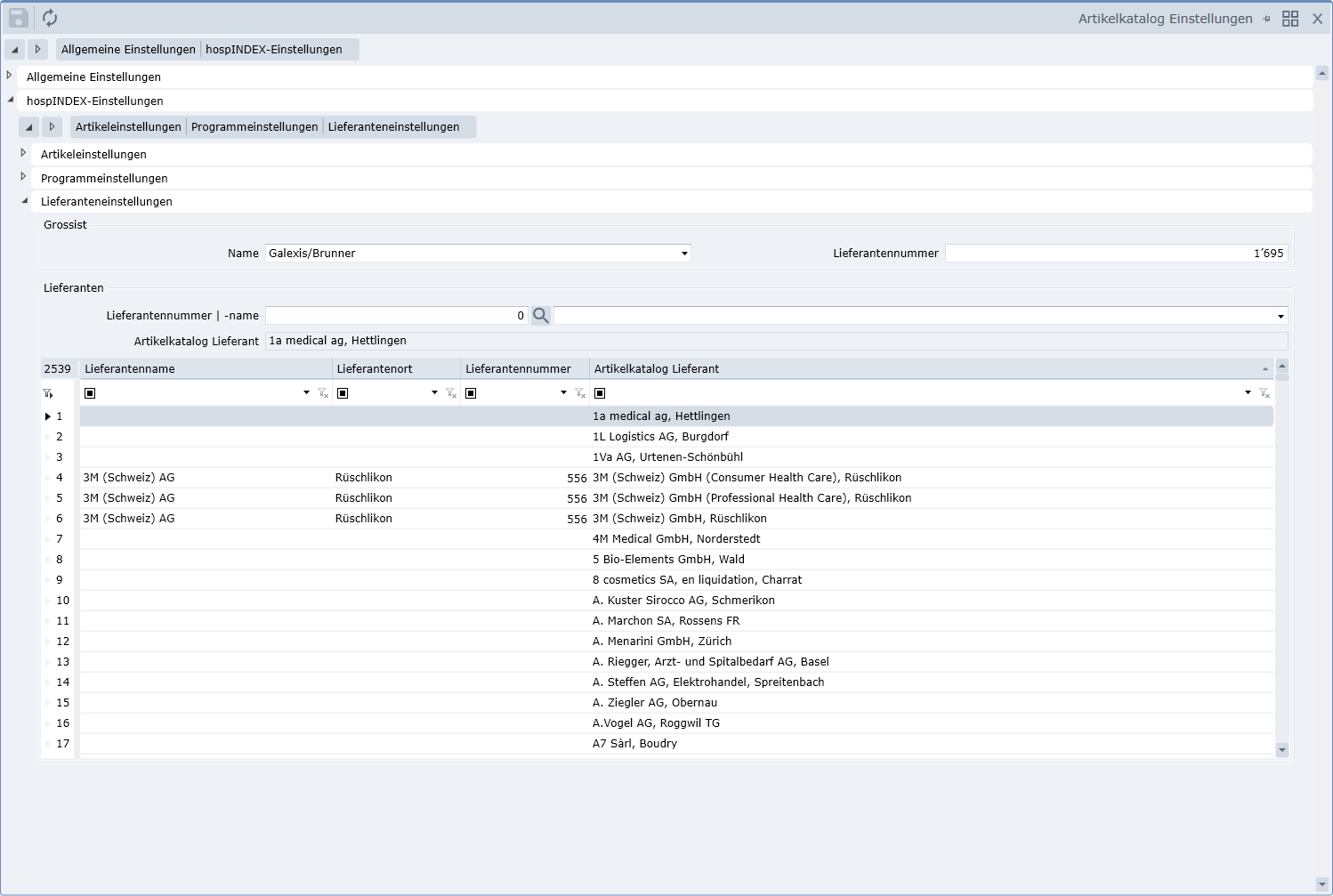This screenshot has height=896, width=1333.
Task: Click right arrow beside Allgemeine Einstellungen tab
Action: click(x=37, y=50)
